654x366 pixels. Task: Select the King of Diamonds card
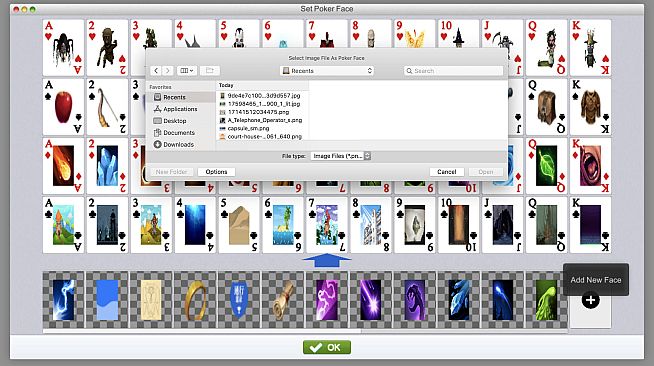(x=590, y=166)
